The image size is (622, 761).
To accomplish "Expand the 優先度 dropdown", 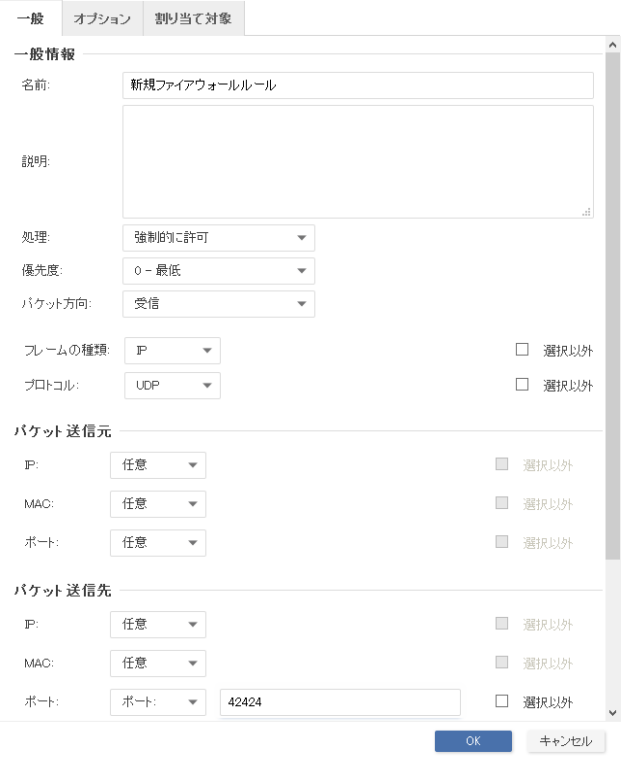I will (x=218, y=271).
